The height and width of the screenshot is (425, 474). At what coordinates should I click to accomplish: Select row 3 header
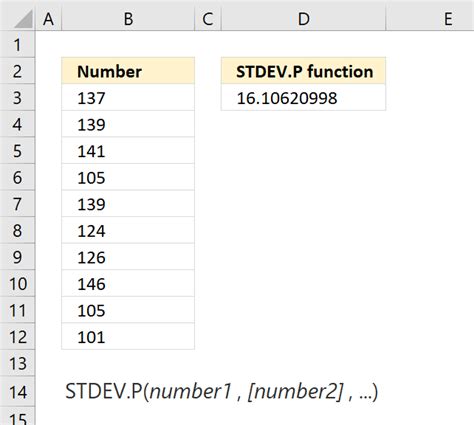(17, 97)
